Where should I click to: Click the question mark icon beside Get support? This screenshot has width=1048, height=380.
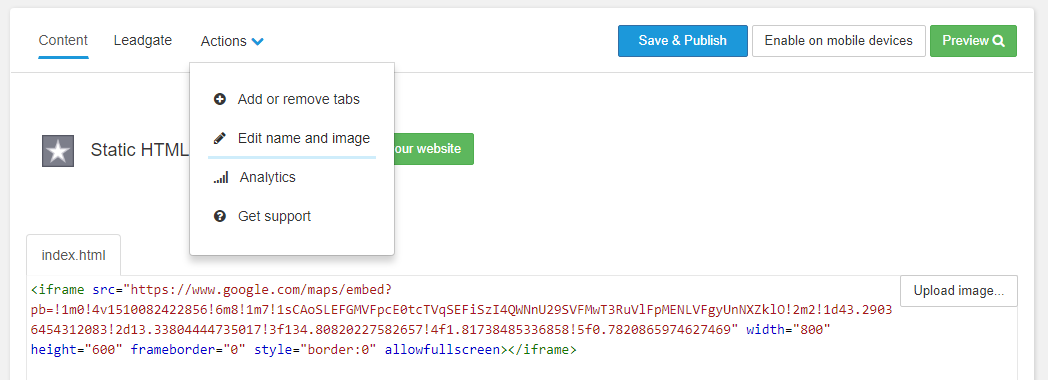pos(219,216)
